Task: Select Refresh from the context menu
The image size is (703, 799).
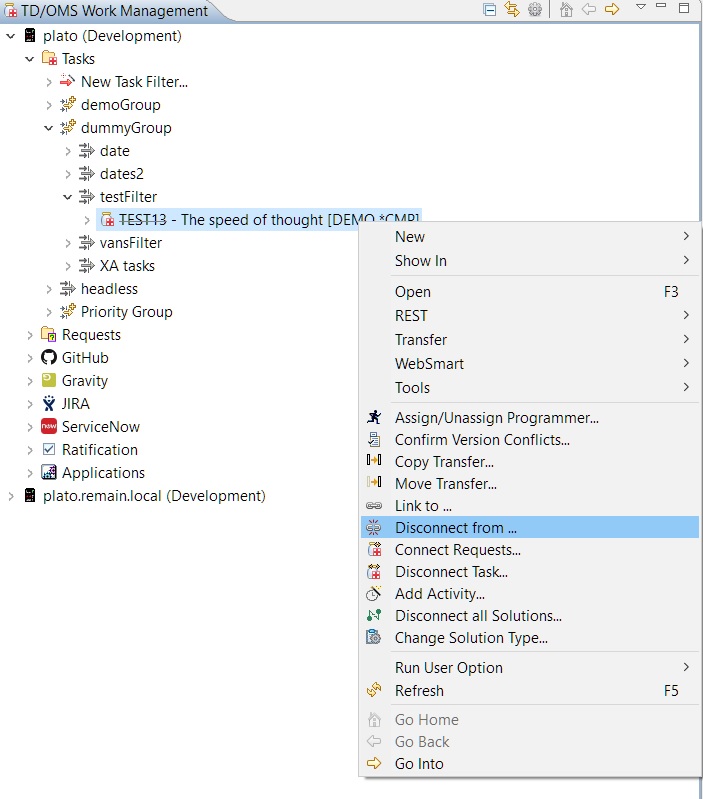Action: (419, 691)
